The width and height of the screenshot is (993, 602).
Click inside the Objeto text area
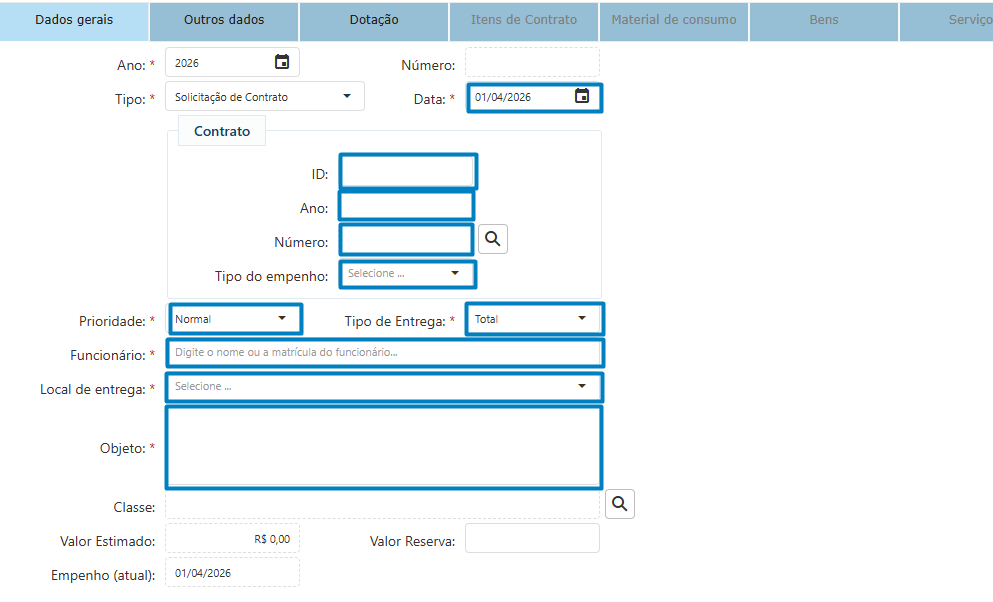(384, 446)
